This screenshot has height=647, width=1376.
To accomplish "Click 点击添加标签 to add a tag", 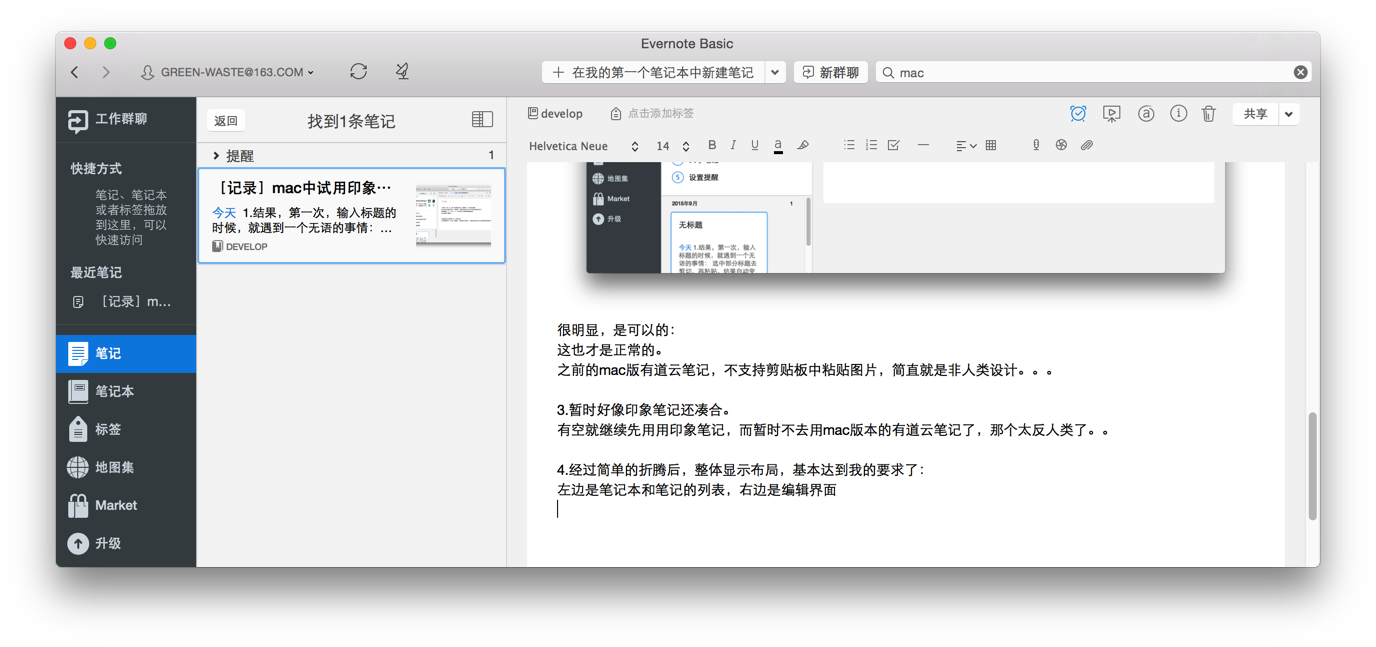I will [652, 114].
